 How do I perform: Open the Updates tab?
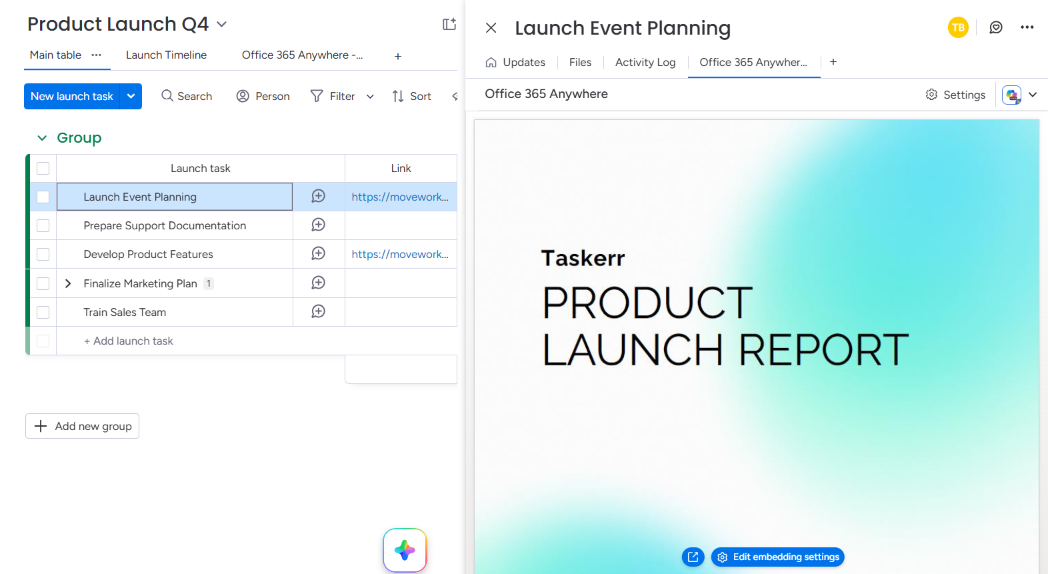[515, 62]
